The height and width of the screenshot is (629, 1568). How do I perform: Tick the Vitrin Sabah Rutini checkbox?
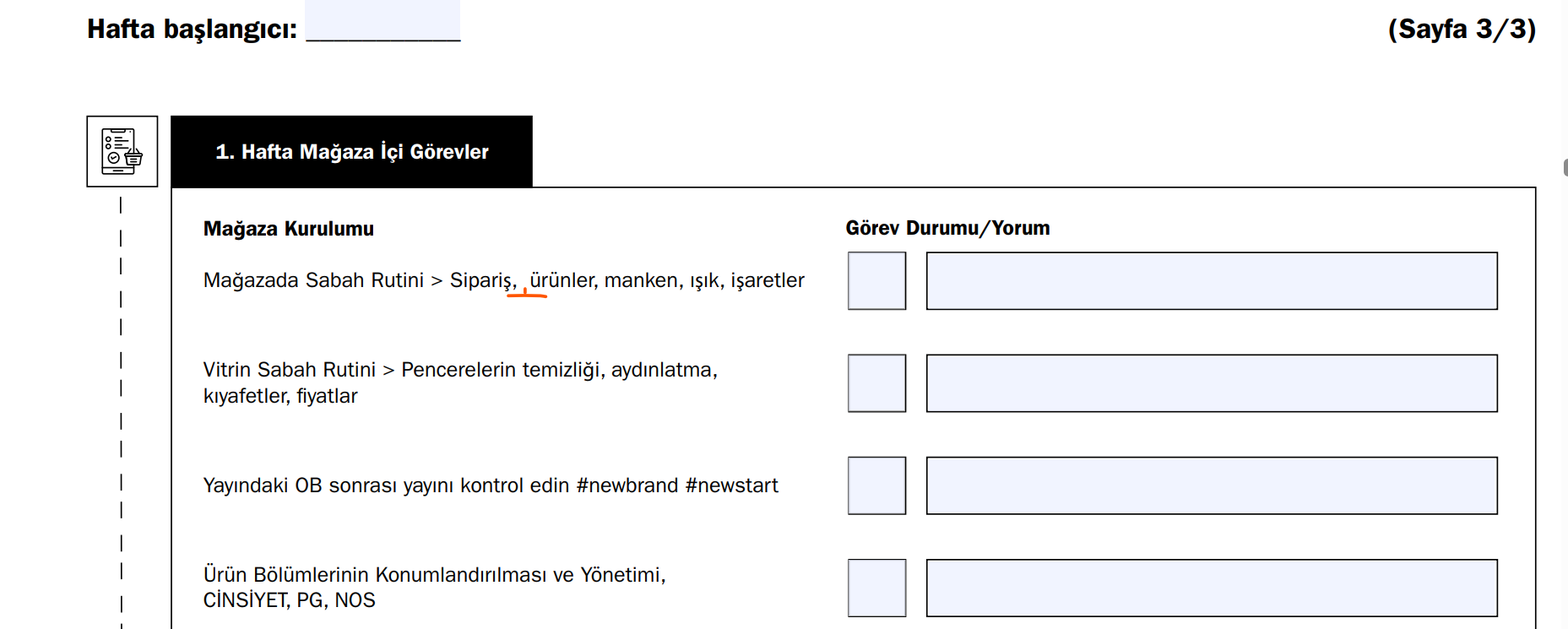pyautogui.click(x=876, y=383)
